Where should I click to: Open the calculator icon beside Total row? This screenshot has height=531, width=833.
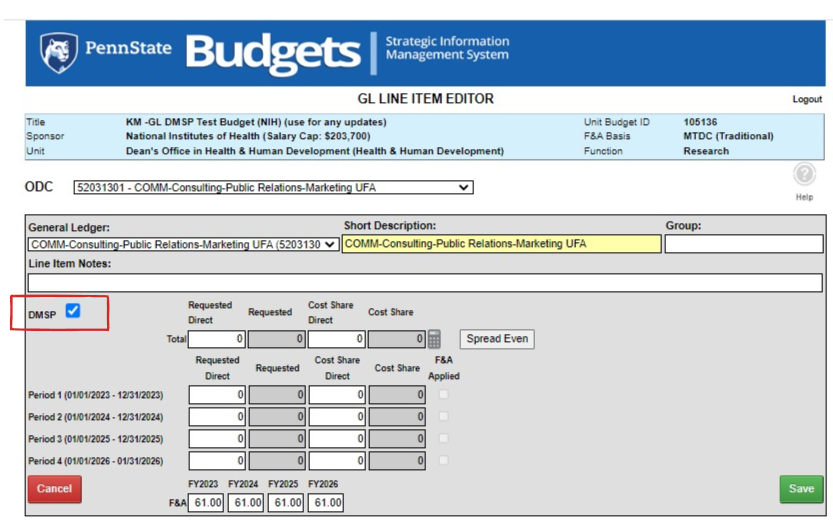pos(434,339)
